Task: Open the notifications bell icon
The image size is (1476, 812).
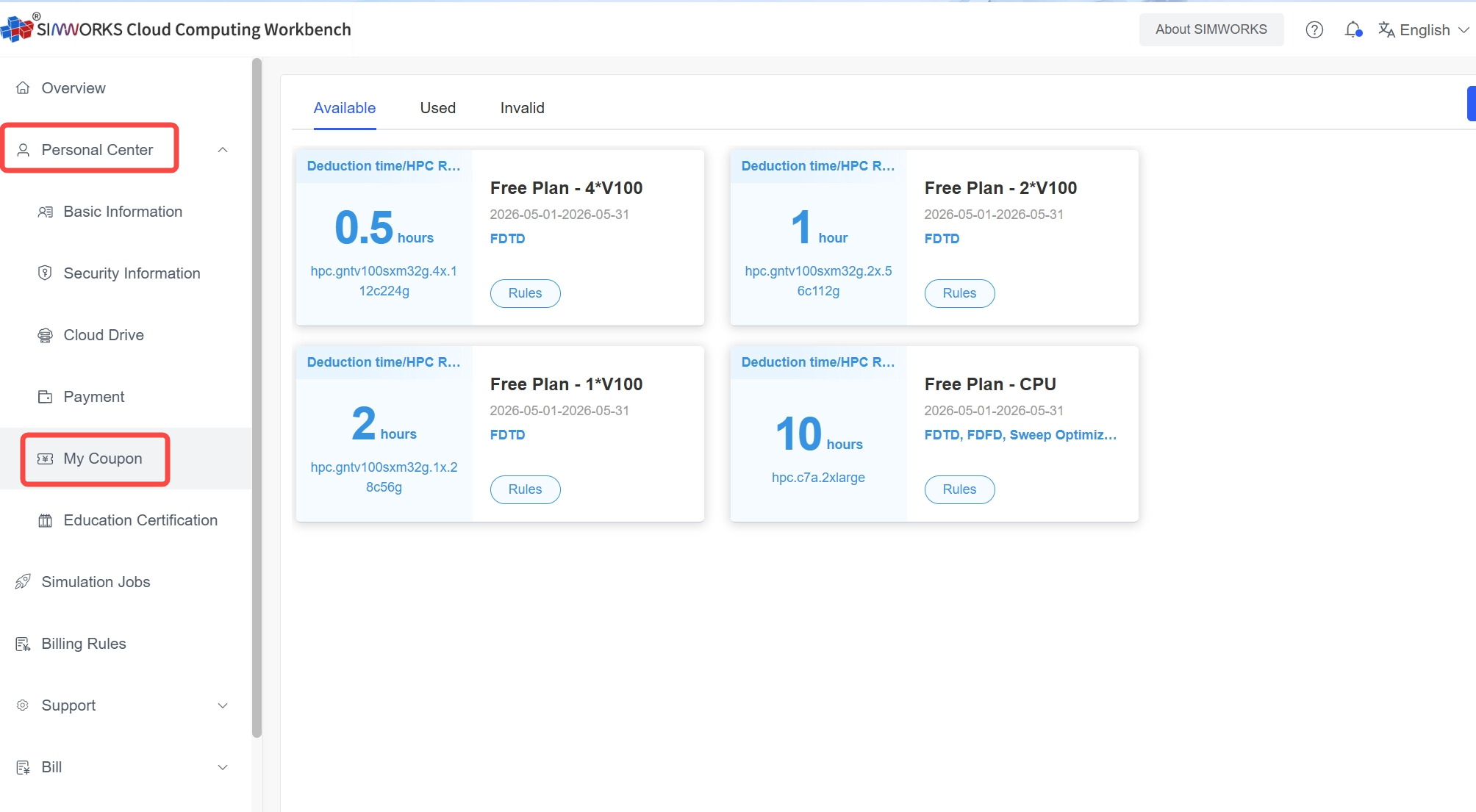Action: 1353,29
